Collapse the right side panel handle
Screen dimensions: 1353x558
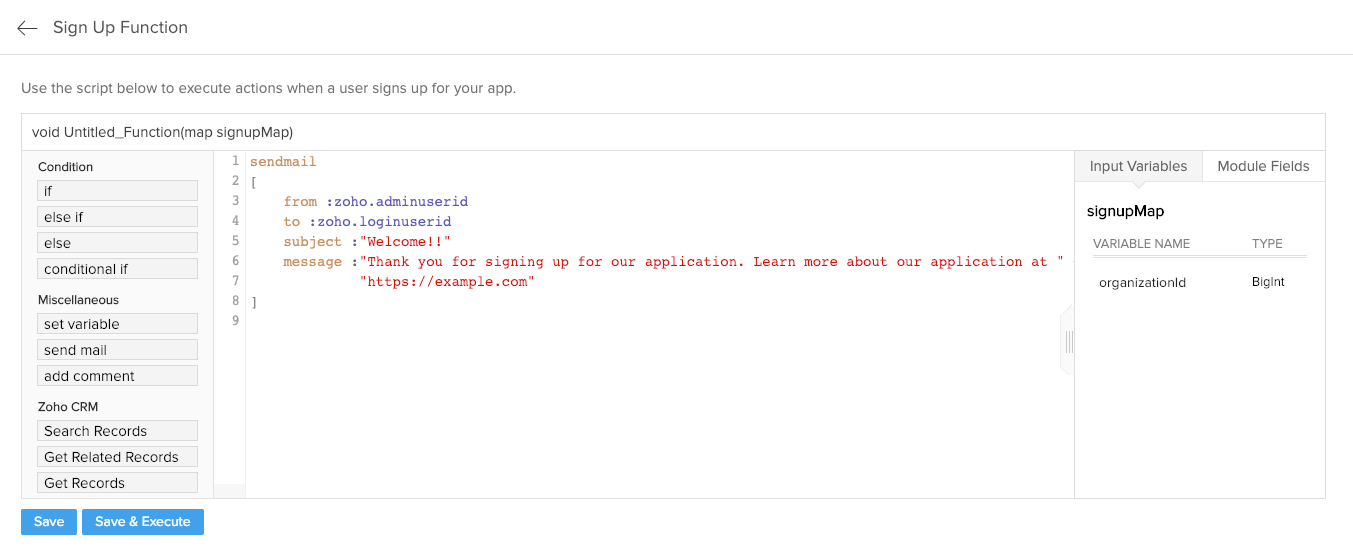tap(1068, 342)
